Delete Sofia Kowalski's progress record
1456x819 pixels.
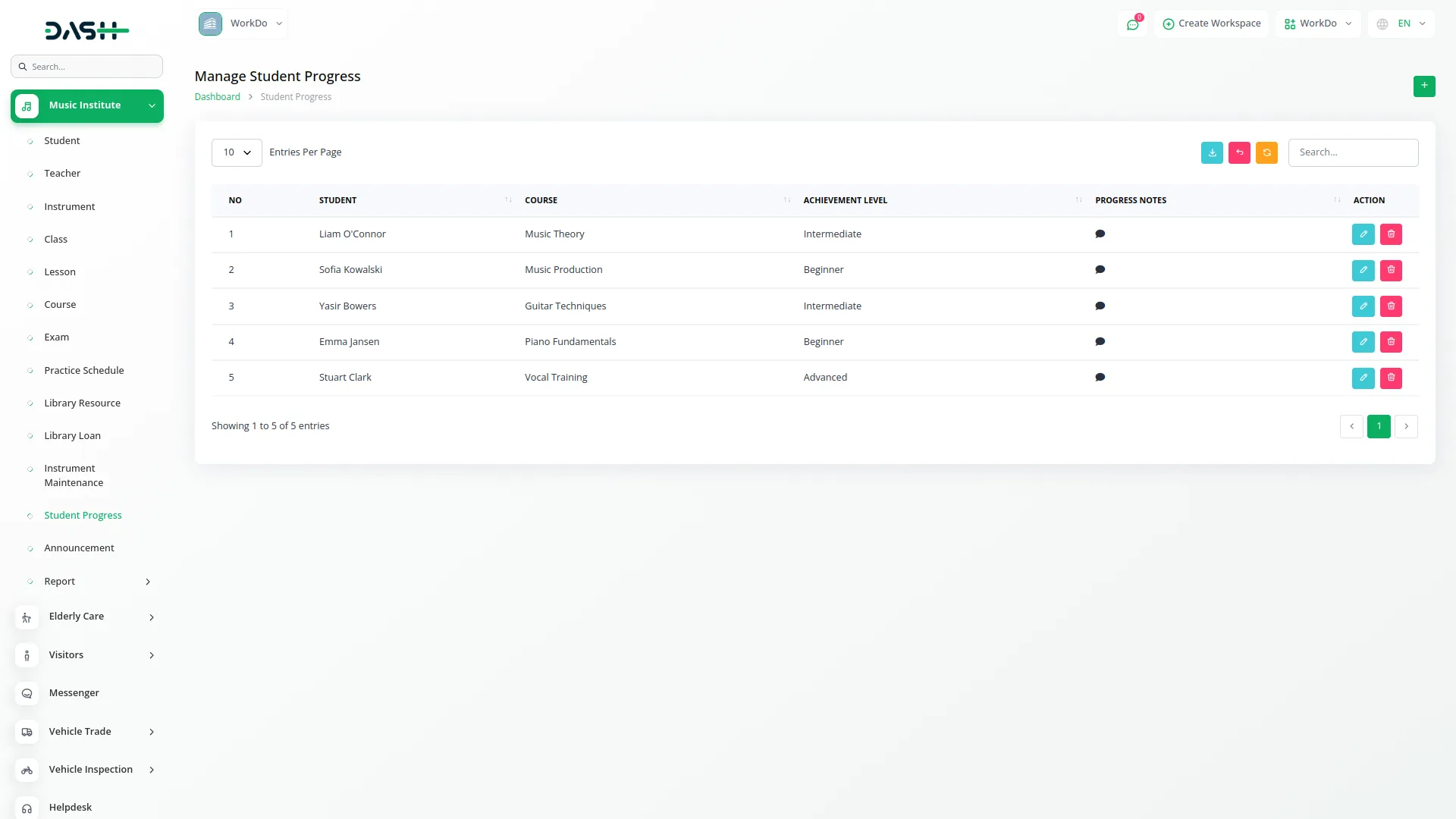[1391, 270]
